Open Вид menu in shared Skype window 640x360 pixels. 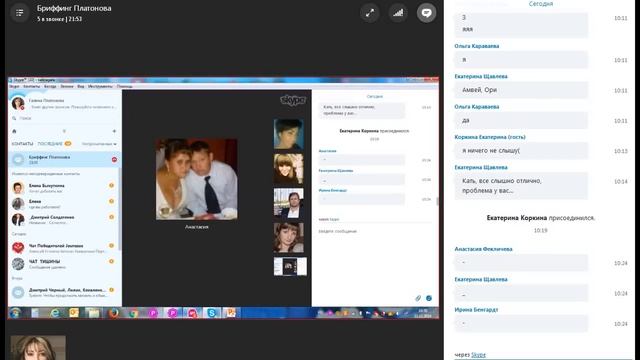tap(81, 87)
